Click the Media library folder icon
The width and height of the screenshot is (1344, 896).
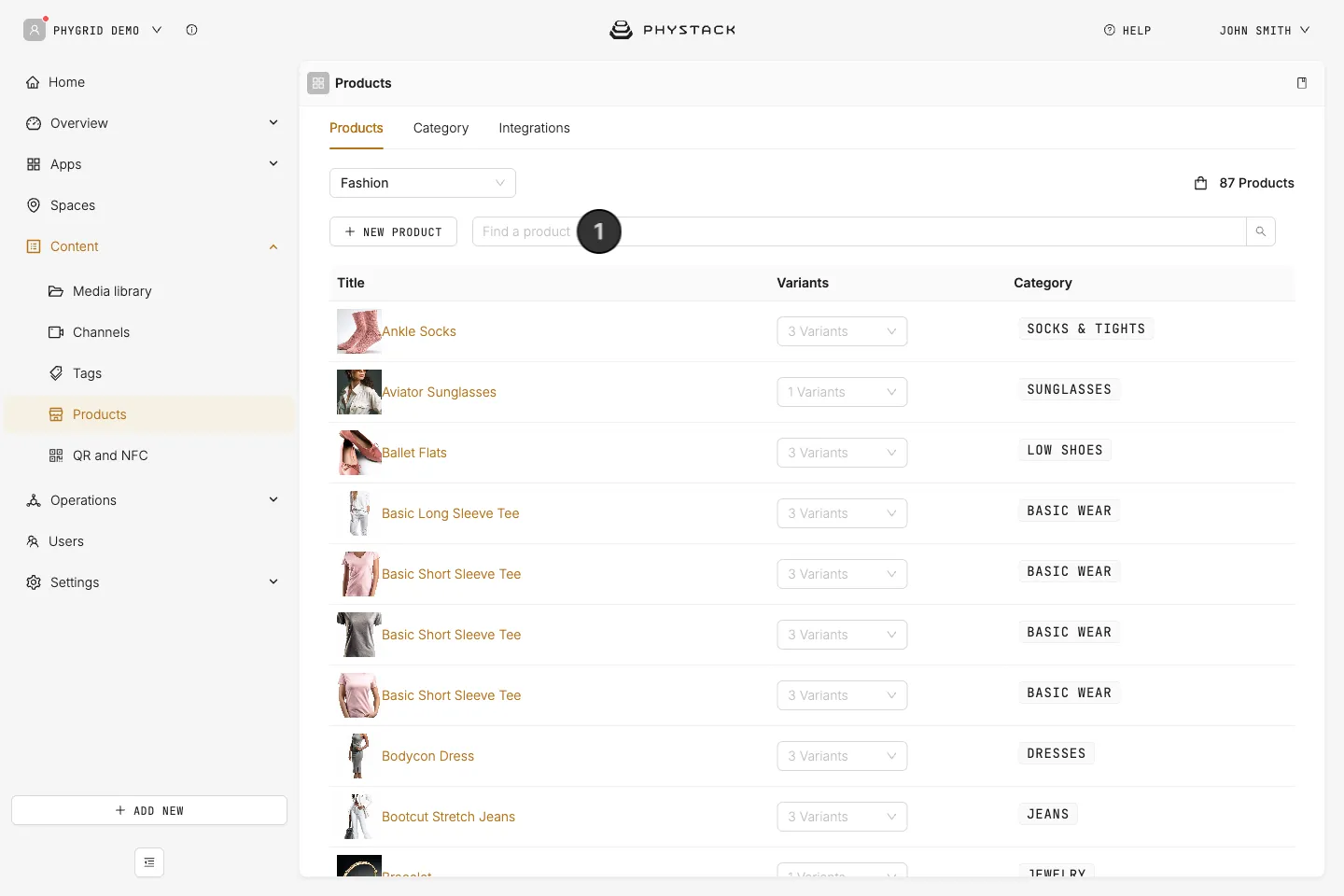[x=56, y=291]
